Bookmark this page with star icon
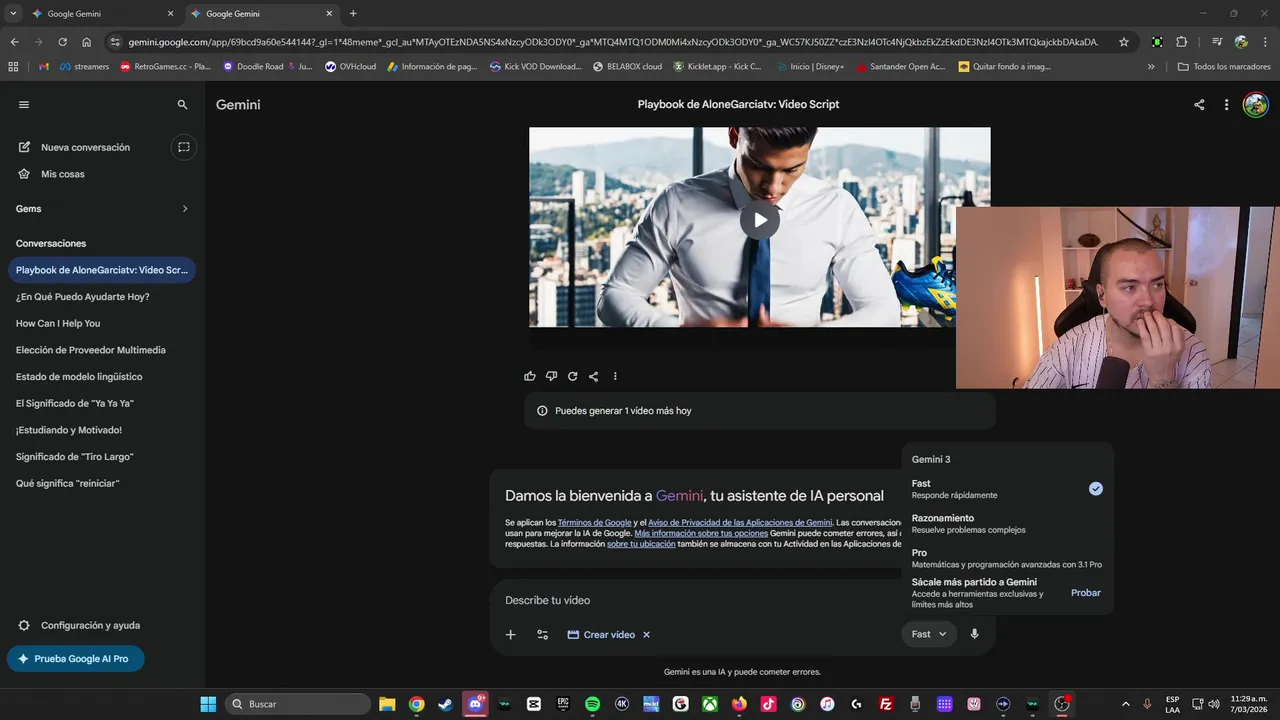This screenshot has height=720, width=1280. click(x=1124, y=42)
